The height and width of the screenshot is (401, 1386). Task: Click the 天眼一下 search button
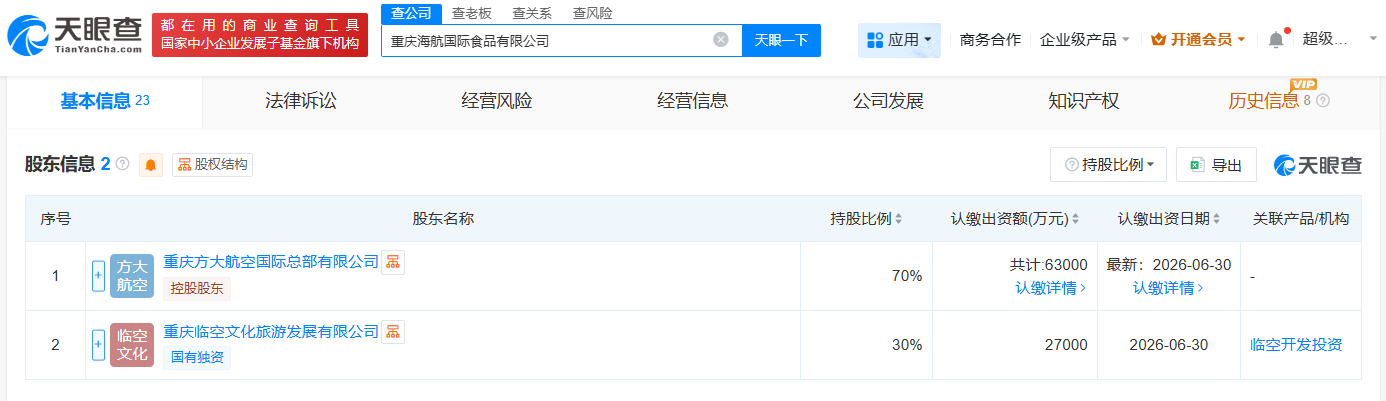coord(781,40)
